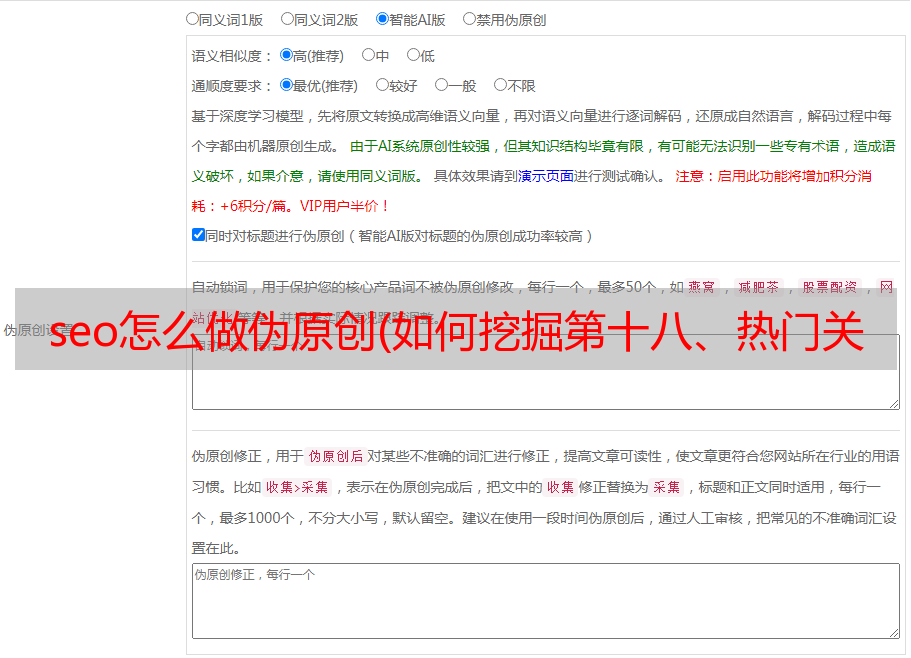This screenshot has height=658, width=911.
Task: Open the 演示页面 link
Action: [546, 176]
